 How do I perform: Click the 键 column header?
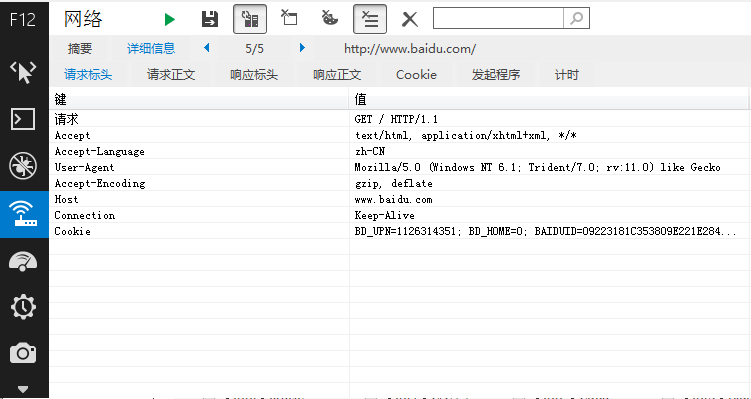pos(199,99)
